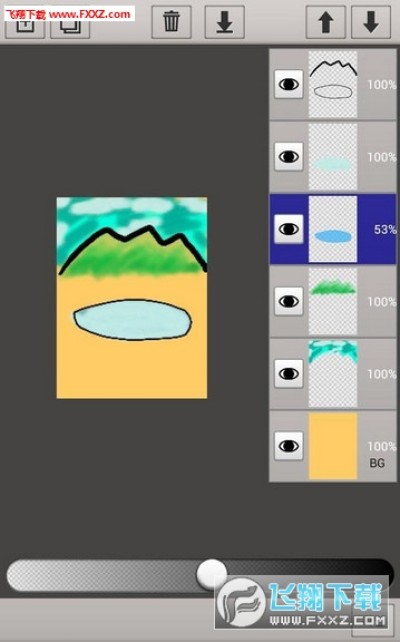Viewport: 400px width, 642px height.
Task: Toggle visibility of the light blue pond layer
Action: (x=289, y=156)
